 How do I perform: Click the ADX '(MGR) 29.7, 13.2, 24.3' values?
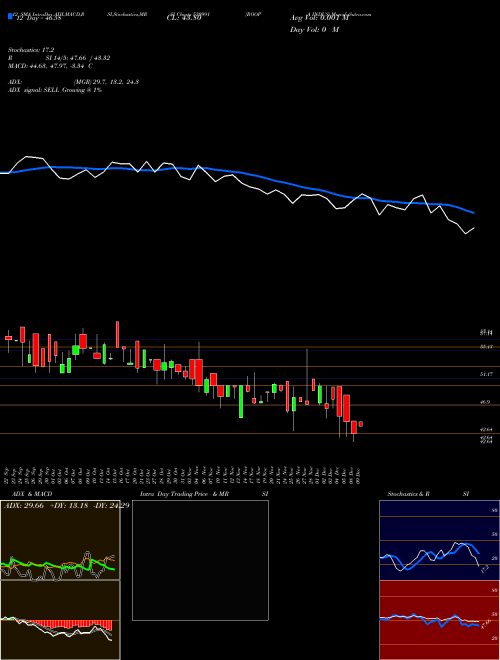click(106, 82)
